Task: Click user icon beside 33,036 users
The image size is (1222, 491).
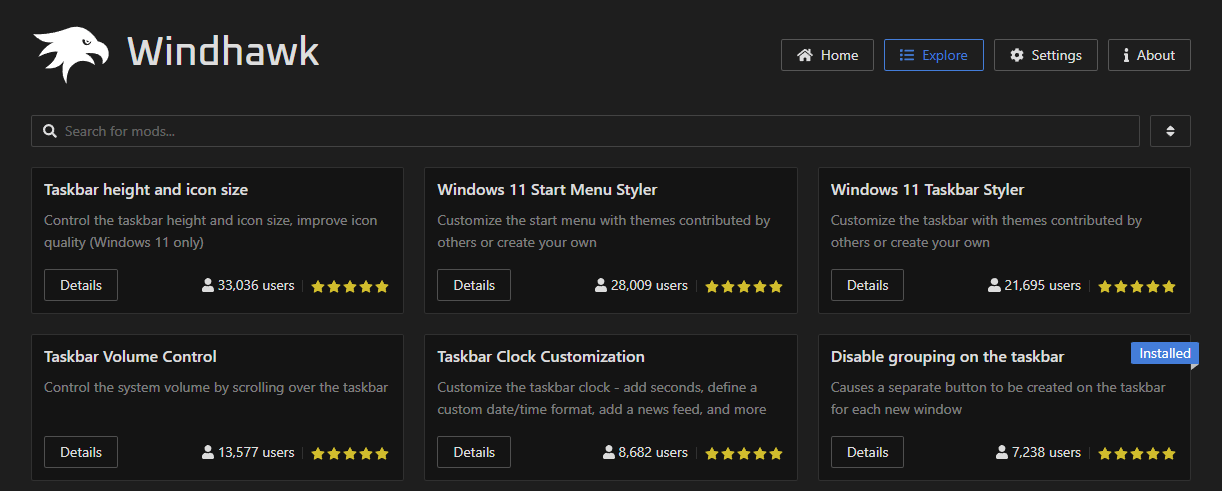Action: tap(208, 285)
